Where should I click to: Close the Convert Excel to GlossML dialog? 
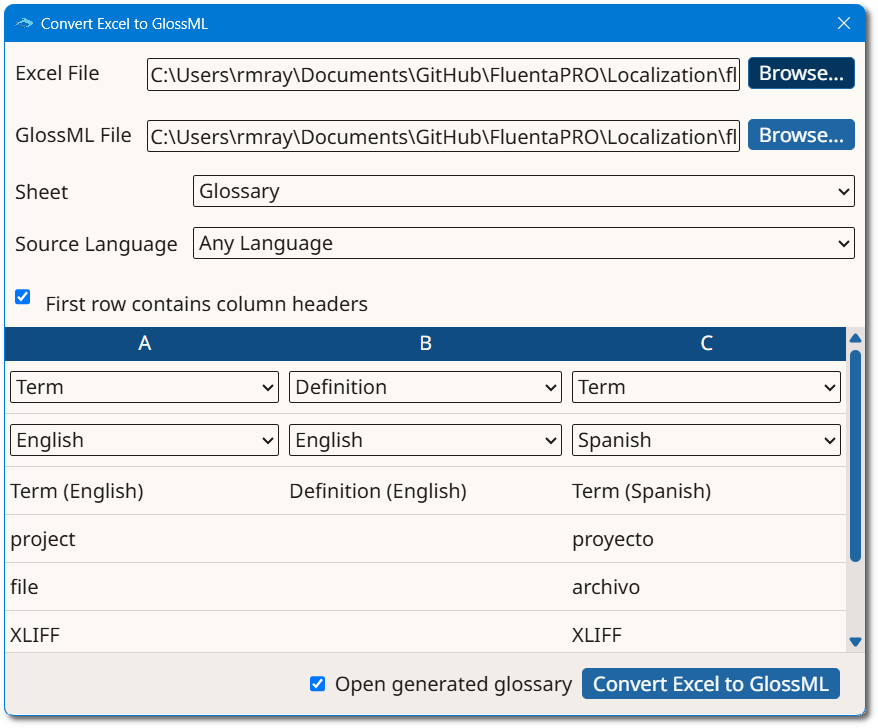844,23
